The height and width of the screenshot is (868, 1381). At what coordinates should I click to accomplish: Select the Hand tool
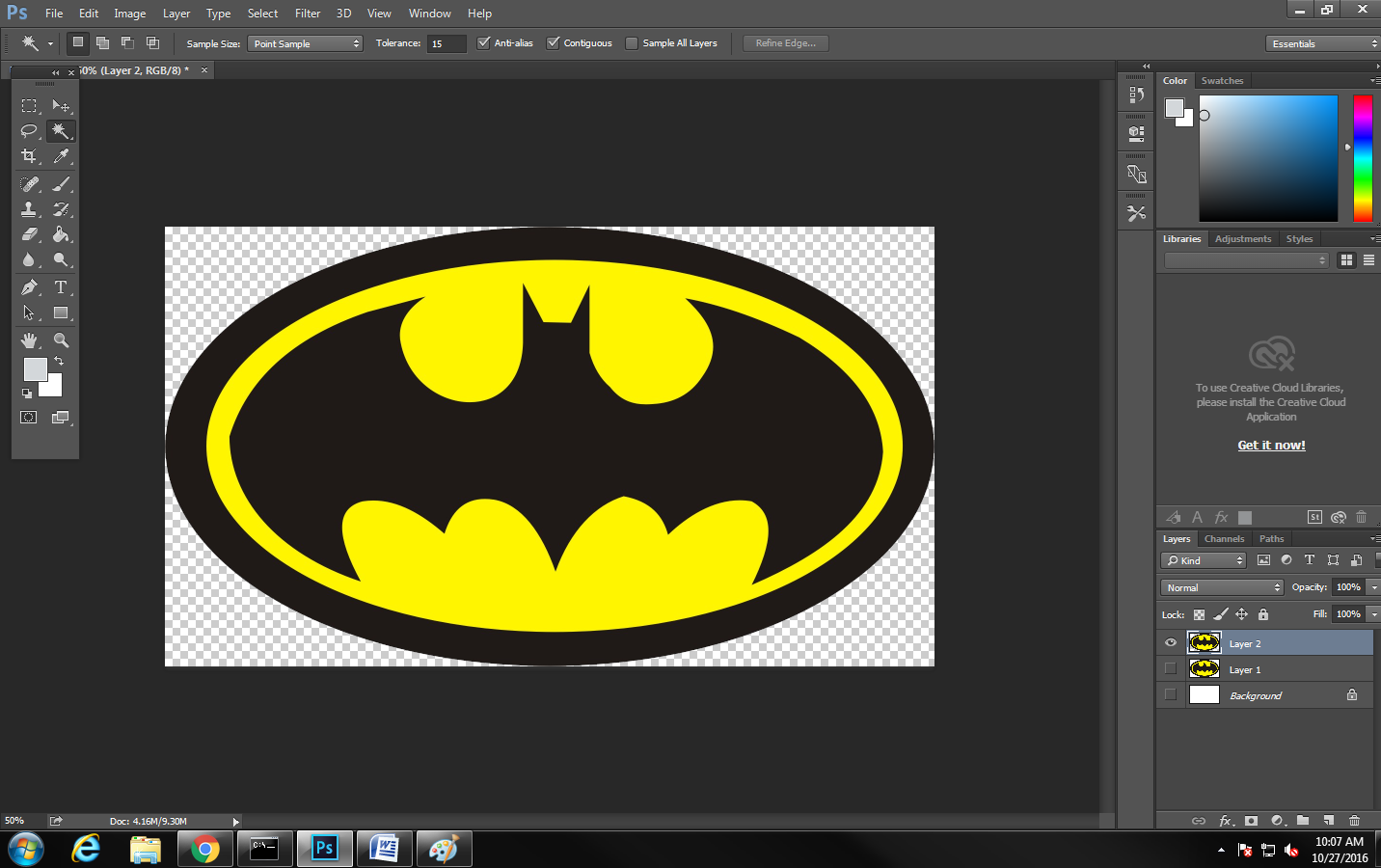29,340
